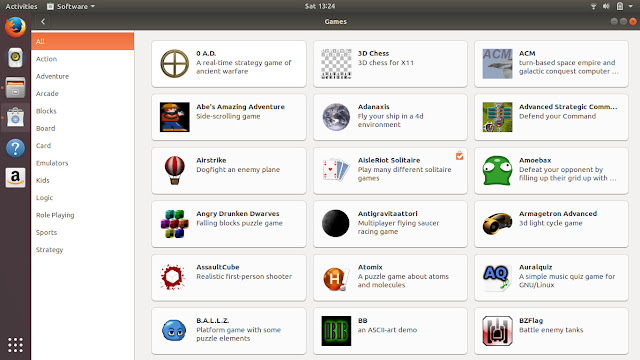This screenshot has height=360, width=640.
Task: Select the All category
Action: tap(82, 41)
